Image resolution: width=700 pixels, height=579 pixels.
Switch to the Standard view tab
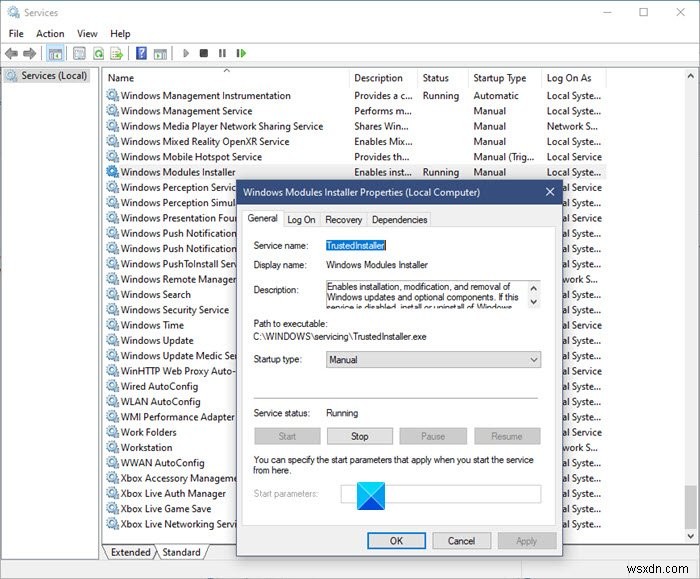click(x=181, y=552)
